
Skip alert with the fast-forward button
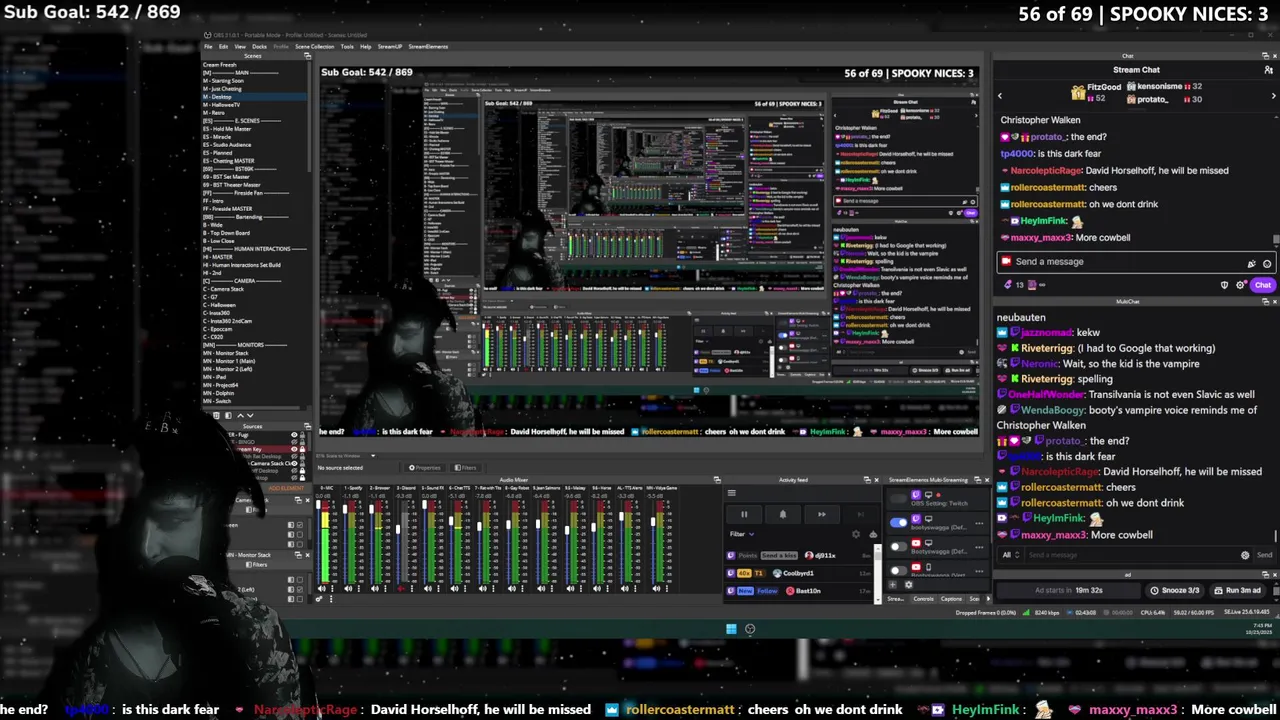pos(822,514)
